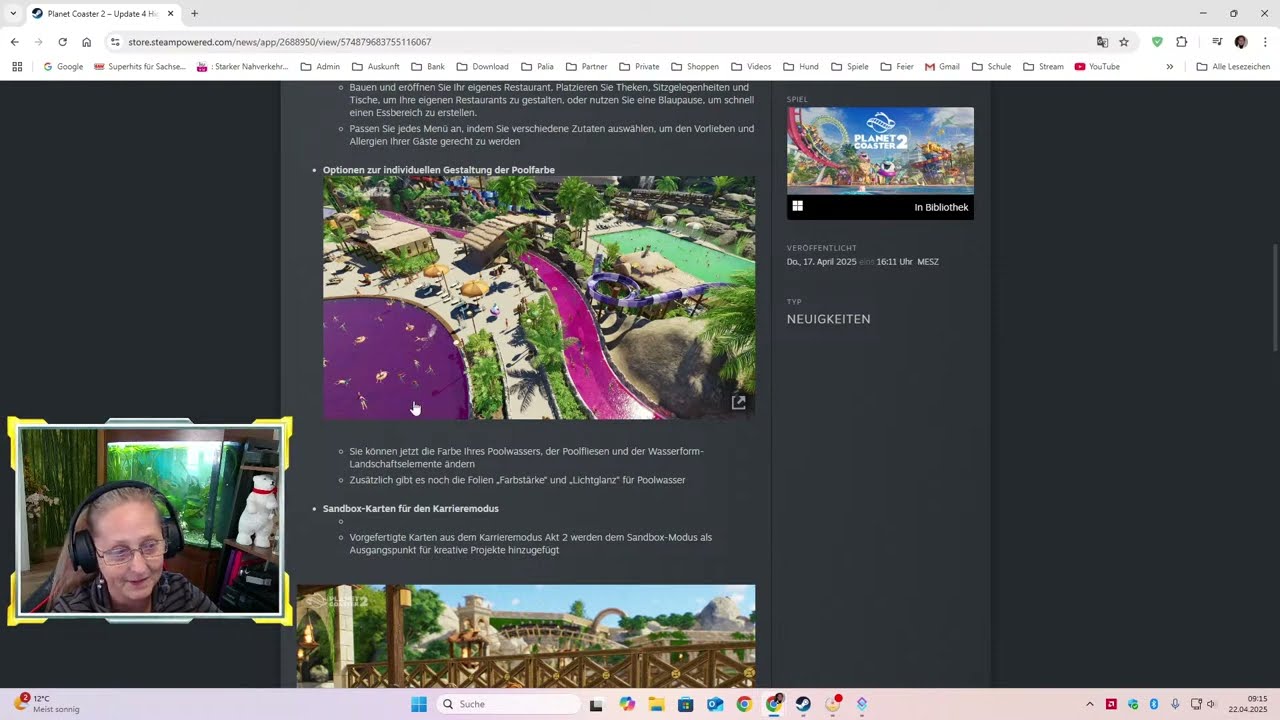Open the Chrome profile avatar

pos(1241,42)
